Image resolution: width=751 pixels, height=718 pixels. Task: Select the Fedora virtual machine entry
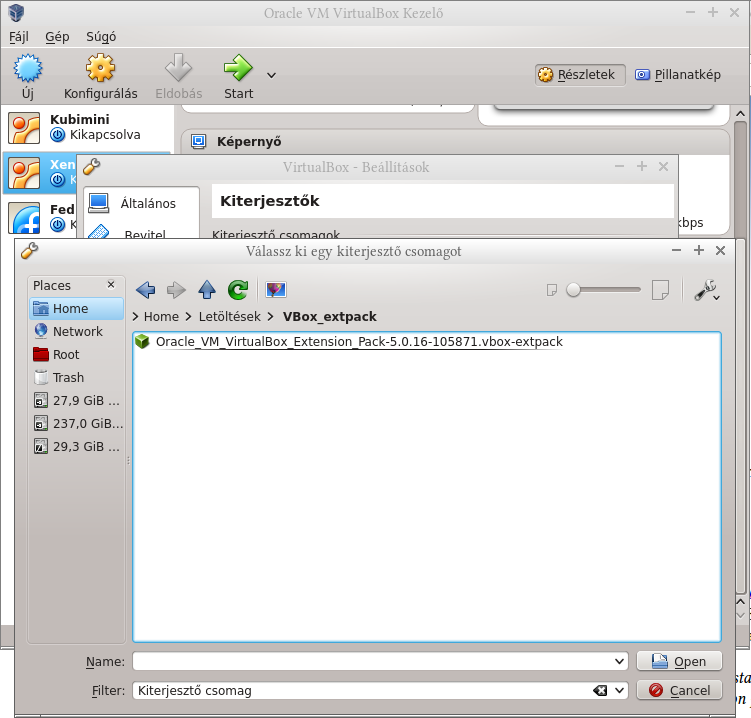pyautogui.click(x=40, y=217)
